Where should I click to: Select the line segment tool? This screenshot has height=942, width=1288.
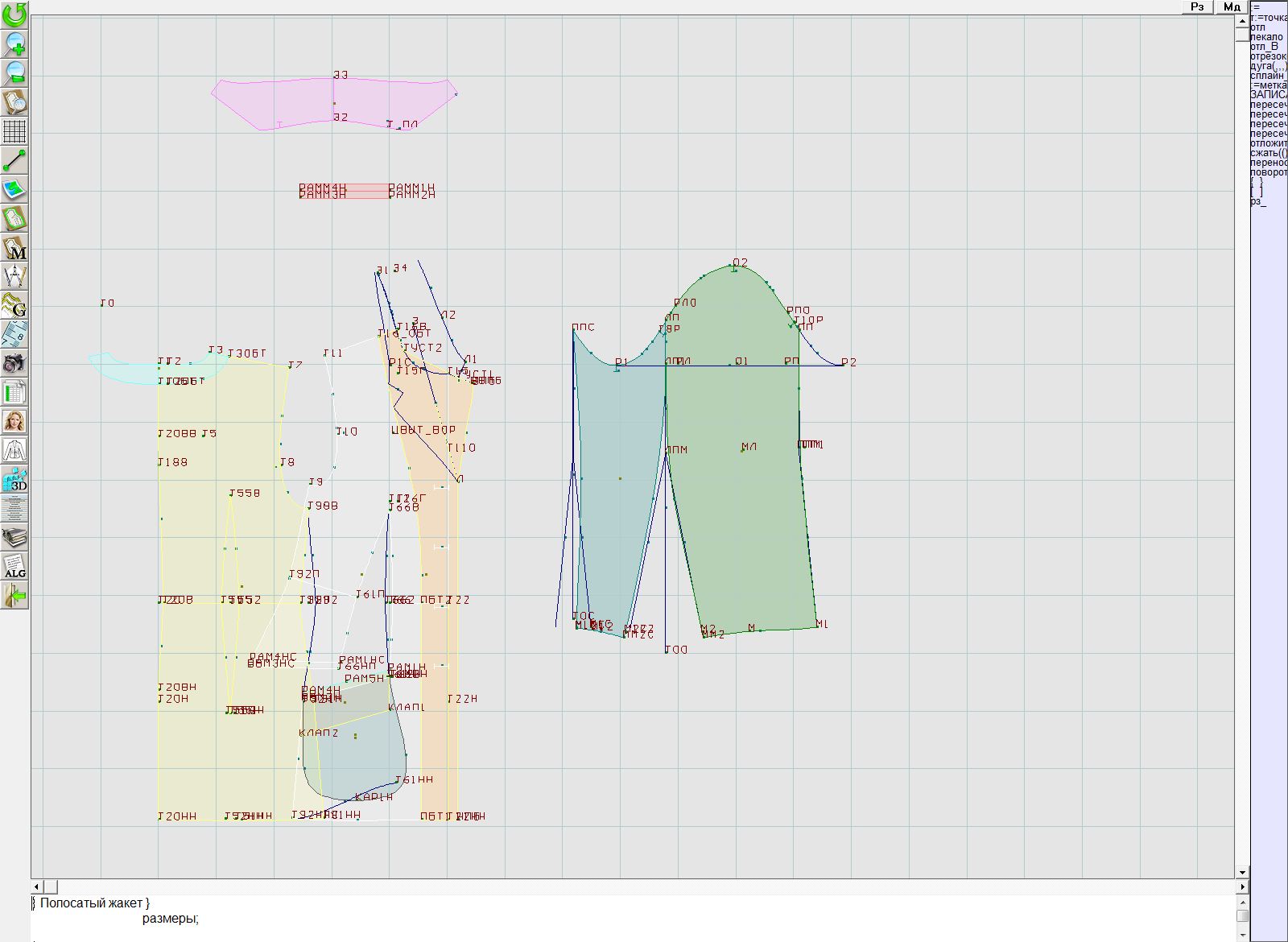click(x=14, y=160)
